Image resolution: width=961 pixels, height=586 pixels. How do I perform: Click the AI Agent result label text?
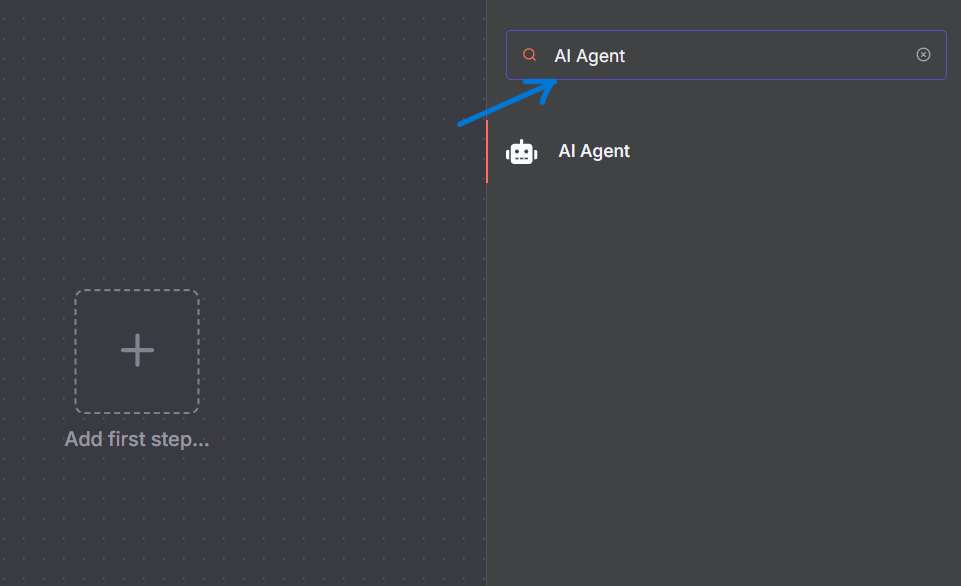[x=593, y=150]
